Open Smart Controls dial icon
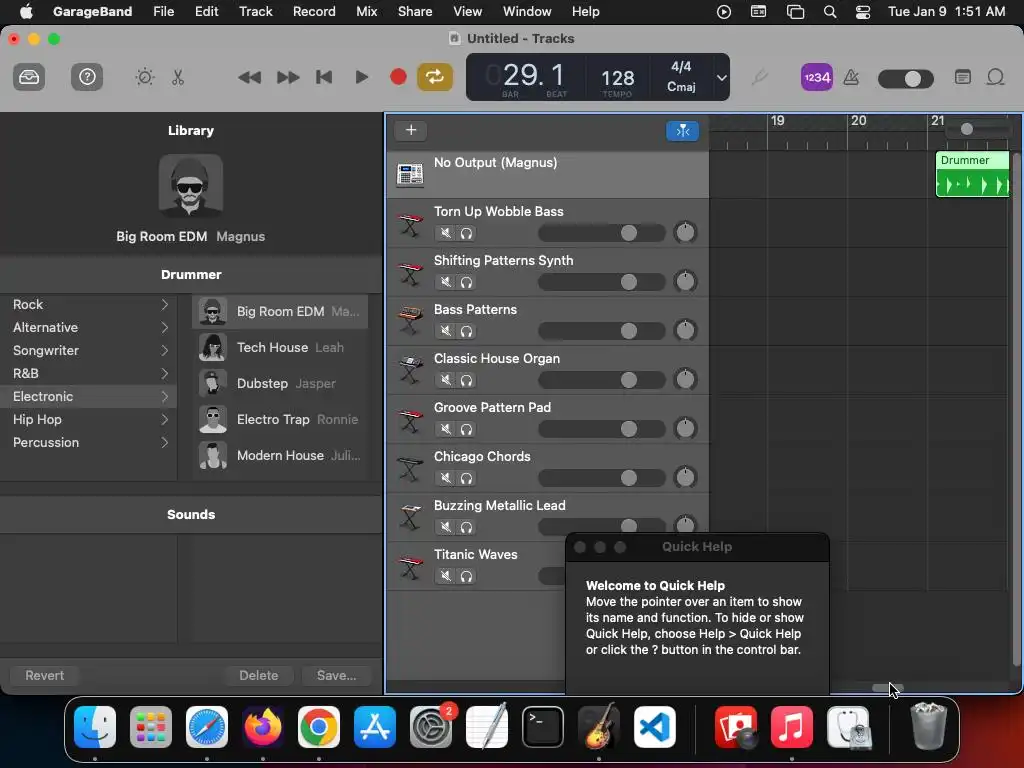1024x768 pixels. tap(144, 77)
